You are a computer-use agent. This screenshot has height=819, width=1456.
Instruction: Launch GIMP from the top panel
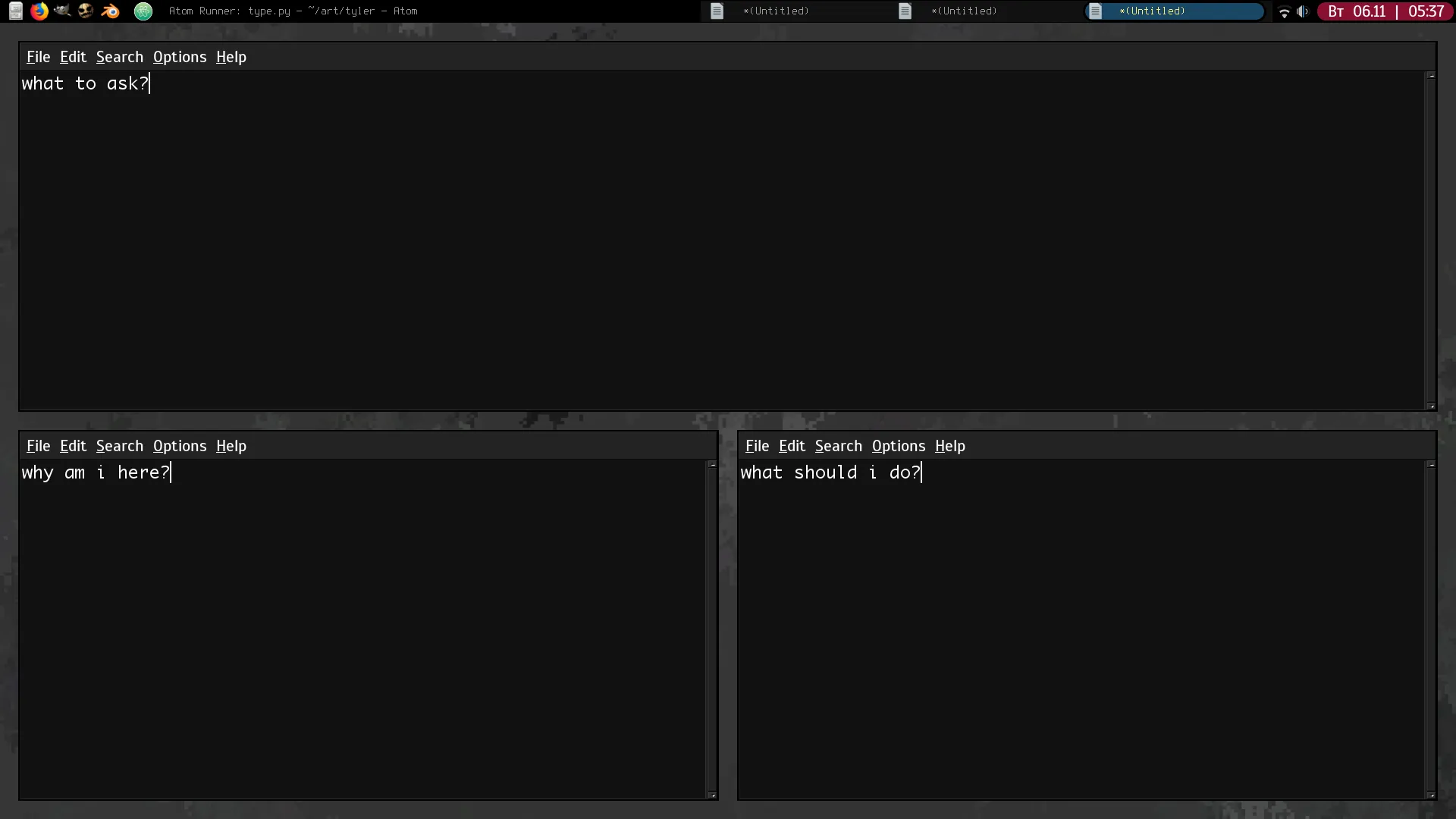pos(62,11)
